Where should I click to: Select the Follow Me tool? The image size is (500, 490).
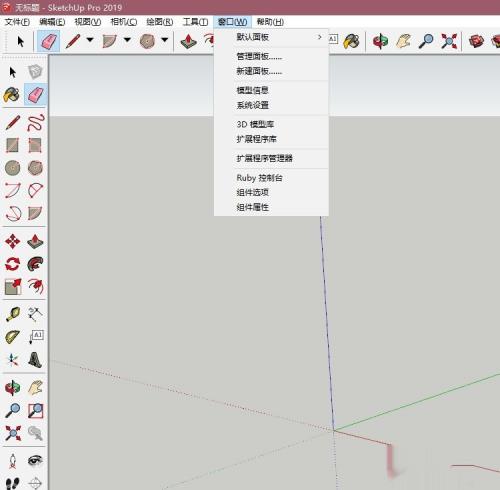[35, 264]
